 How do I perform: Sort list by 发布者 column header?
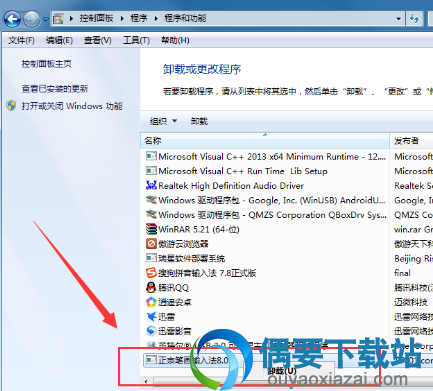412,141
